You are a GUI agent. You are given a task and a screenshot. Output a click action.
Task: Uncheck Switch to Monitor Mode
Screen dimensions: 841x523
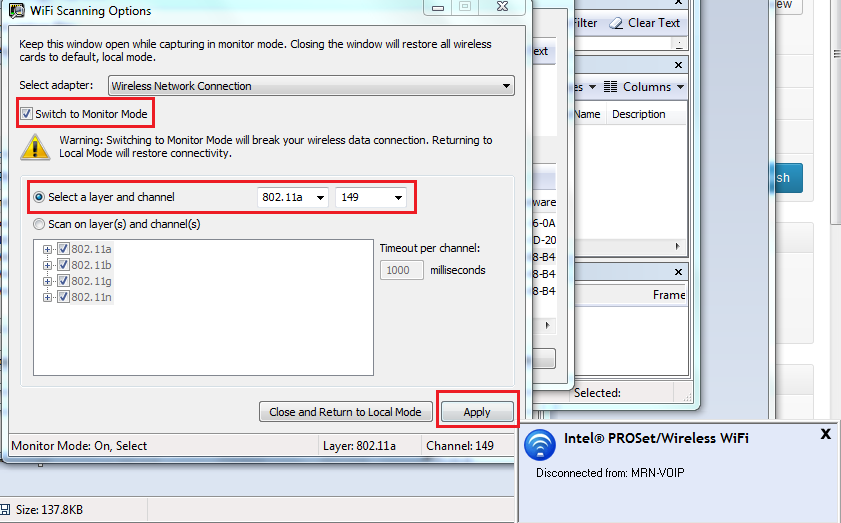(x=27, y=114)
